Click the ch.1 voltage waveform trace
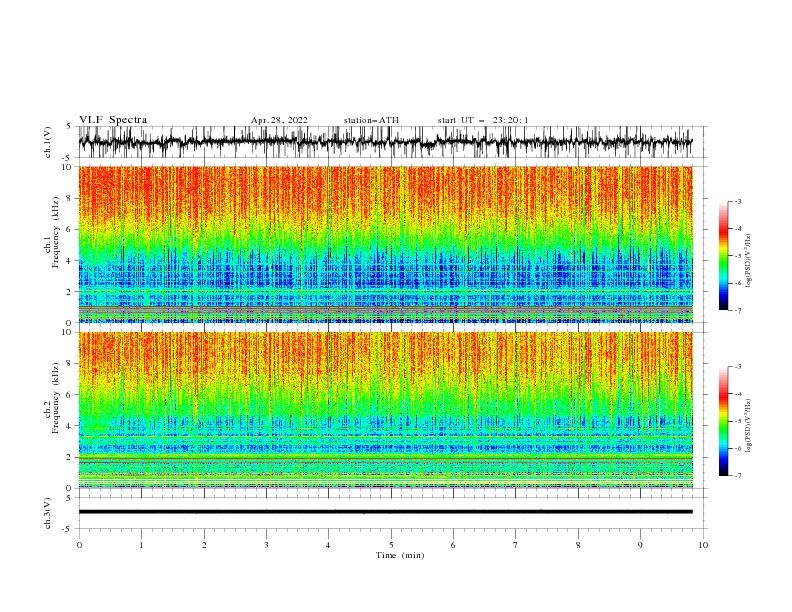The height and width of the screenshot is (612, 792). [385, 142]
